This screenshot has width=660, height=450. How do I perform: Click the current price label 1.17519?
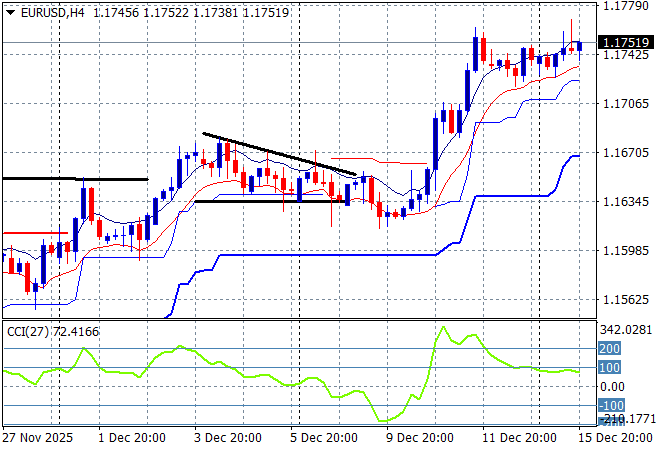point(625,43)
